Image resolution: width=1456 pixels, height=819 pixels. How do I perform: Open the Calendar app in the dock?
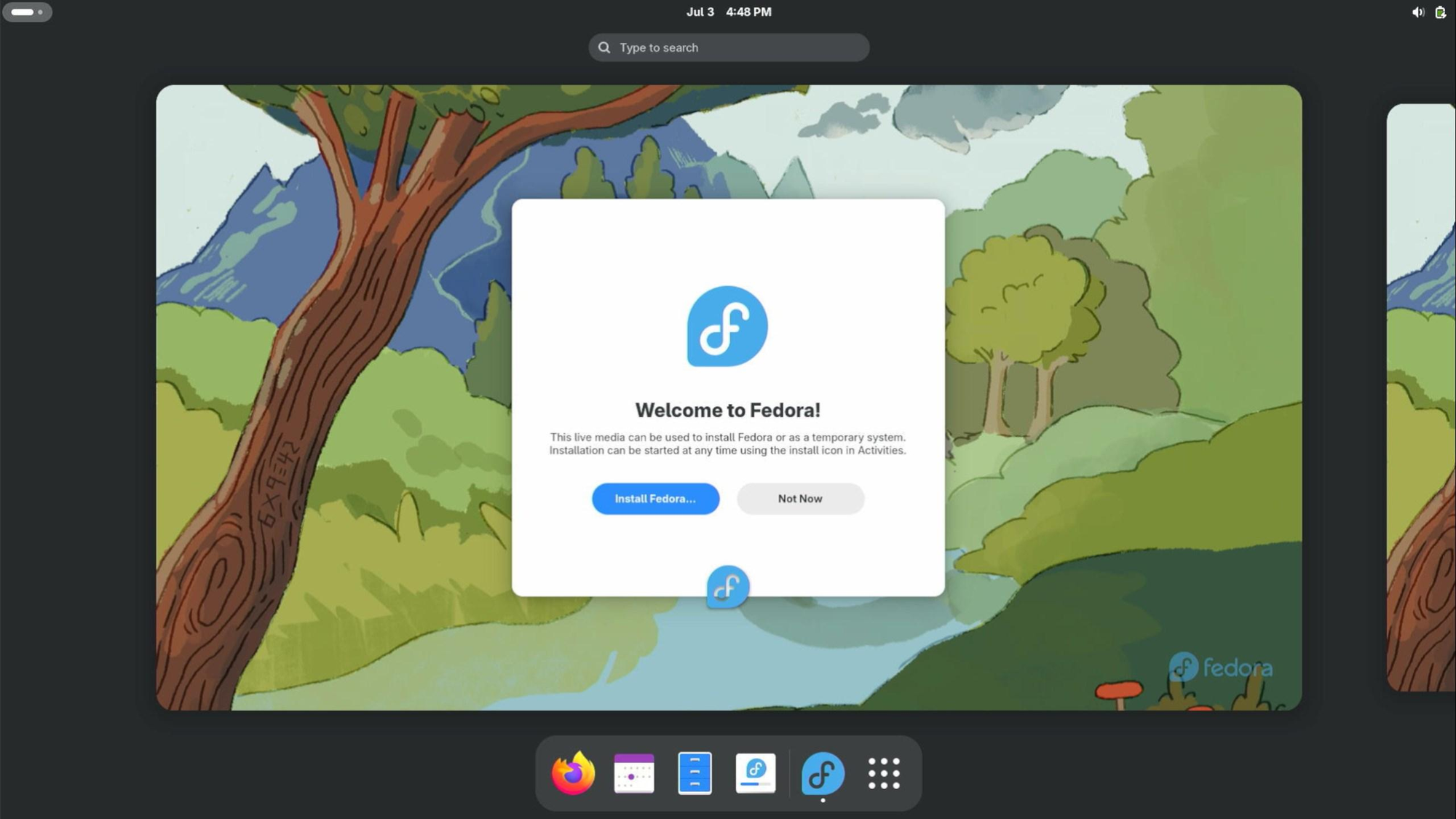point(634,773)
